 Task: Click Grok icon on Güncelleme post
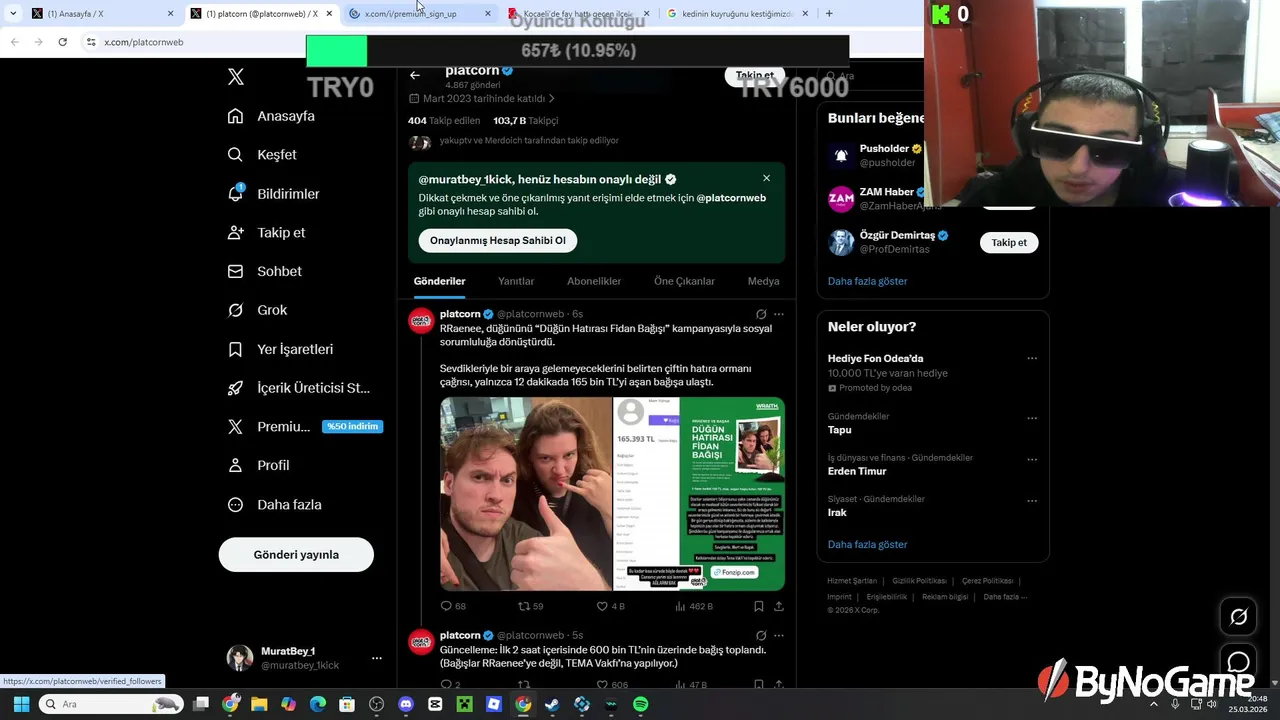point(761,635)
